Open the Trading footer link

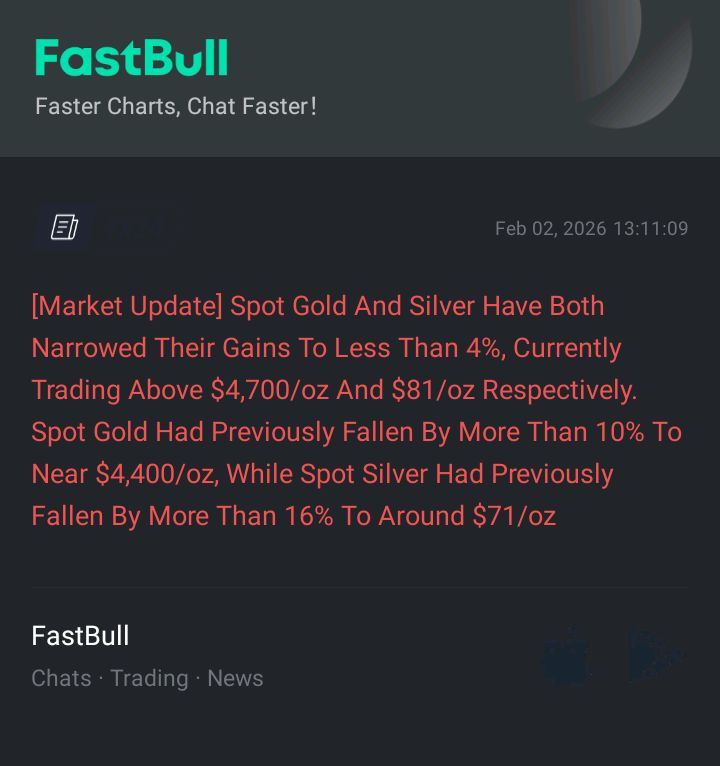[149, 678]
